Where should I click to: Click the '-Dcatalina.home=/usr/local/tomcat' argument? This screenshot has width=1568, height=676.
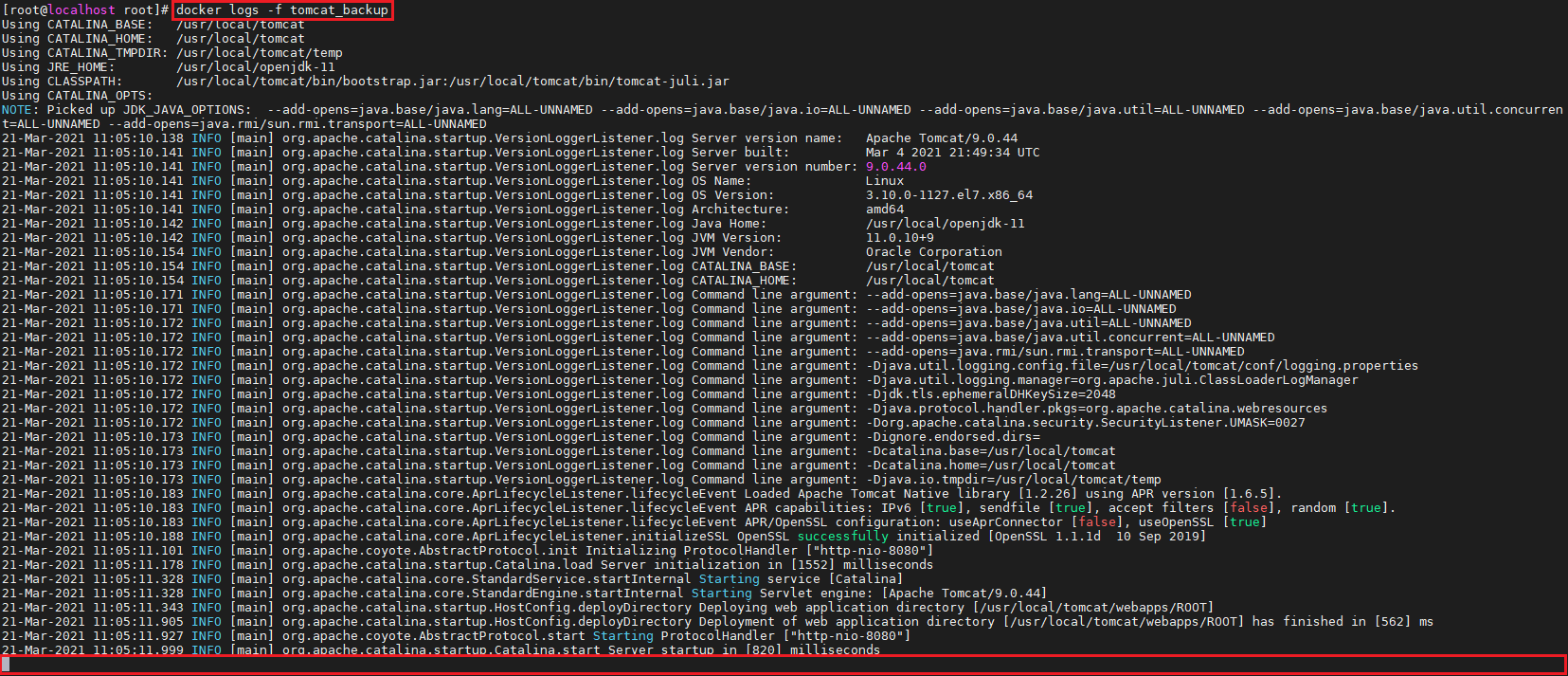pyautogui.click(x=991, y=465)
